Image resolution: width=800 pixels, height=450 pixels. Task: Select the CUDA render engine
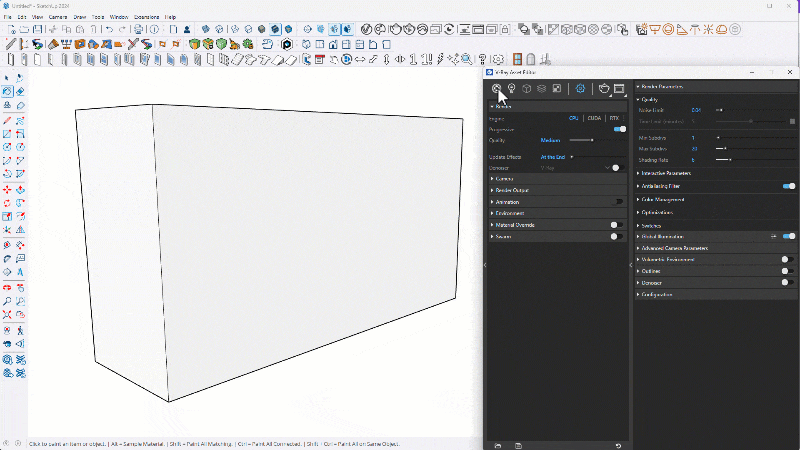click(x=594, y=118)
